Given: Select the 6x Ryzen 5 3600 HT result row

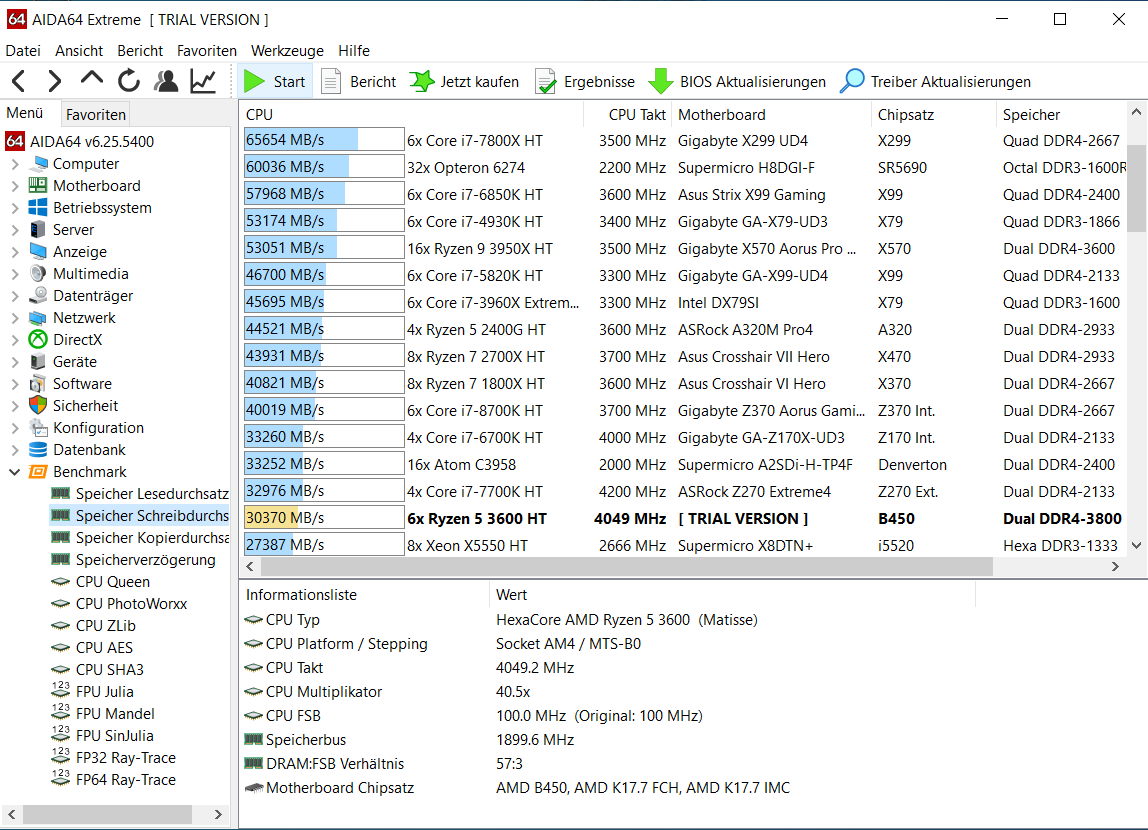Looking at the screenshot, I should coord(684,518).
